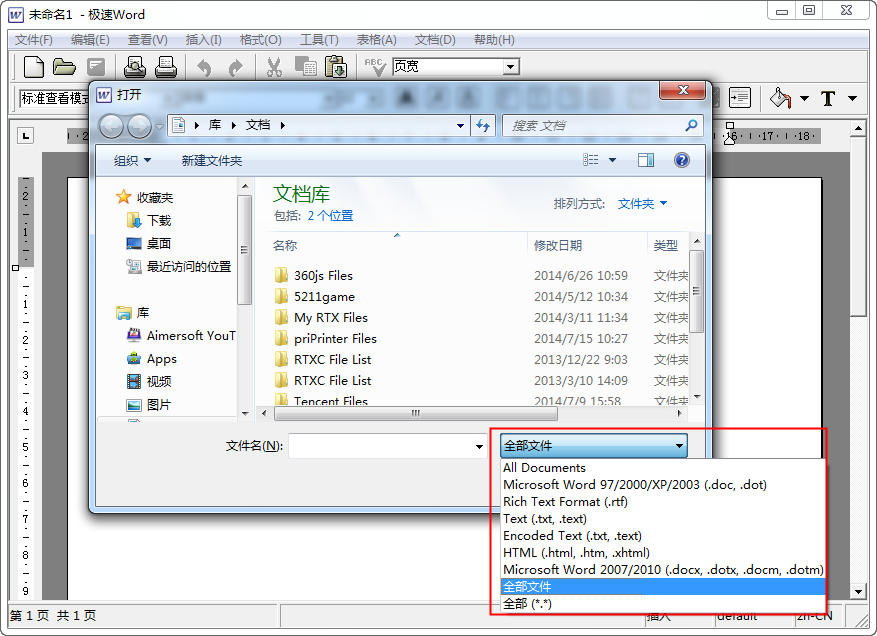Click the dialog Forward navigation arrow
This screenshot has height=636, width=877.
(139, 126)
